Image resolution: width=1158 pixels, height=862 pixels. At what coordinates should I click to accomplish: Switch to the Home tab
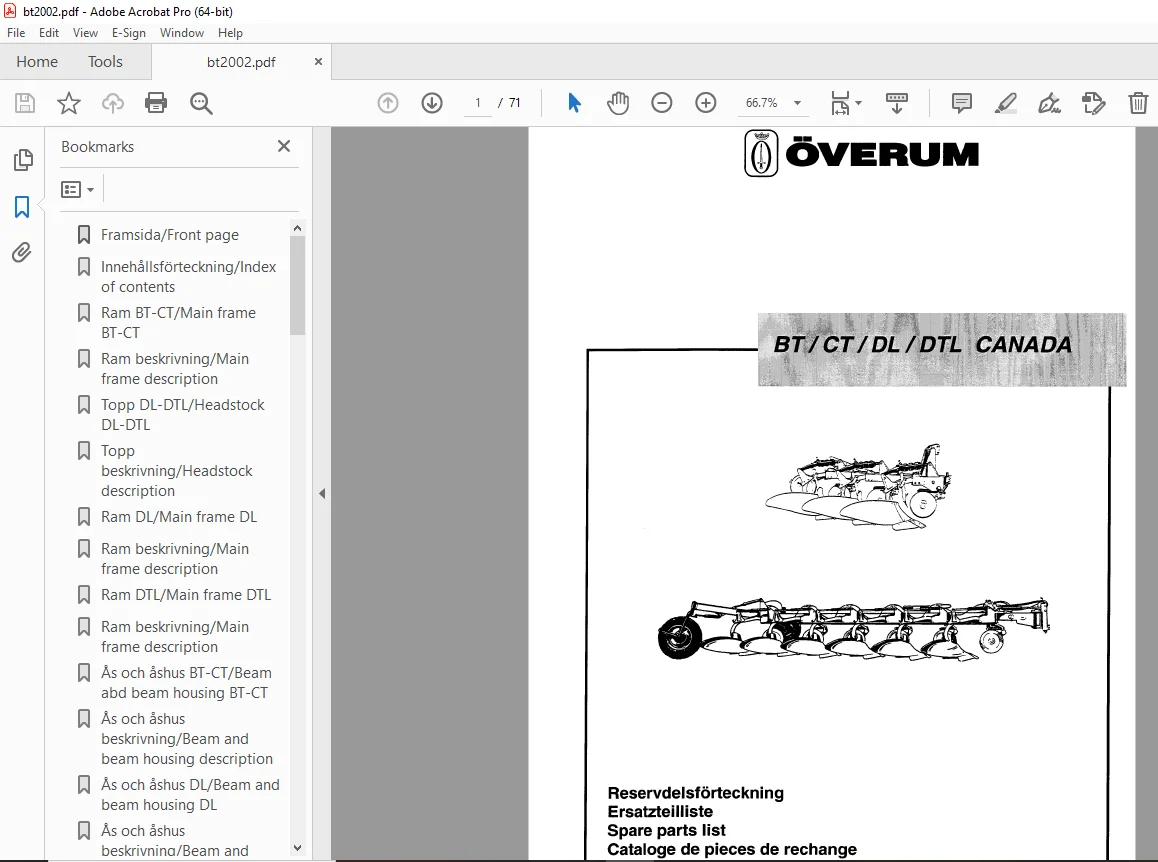(x=37, y=62)
